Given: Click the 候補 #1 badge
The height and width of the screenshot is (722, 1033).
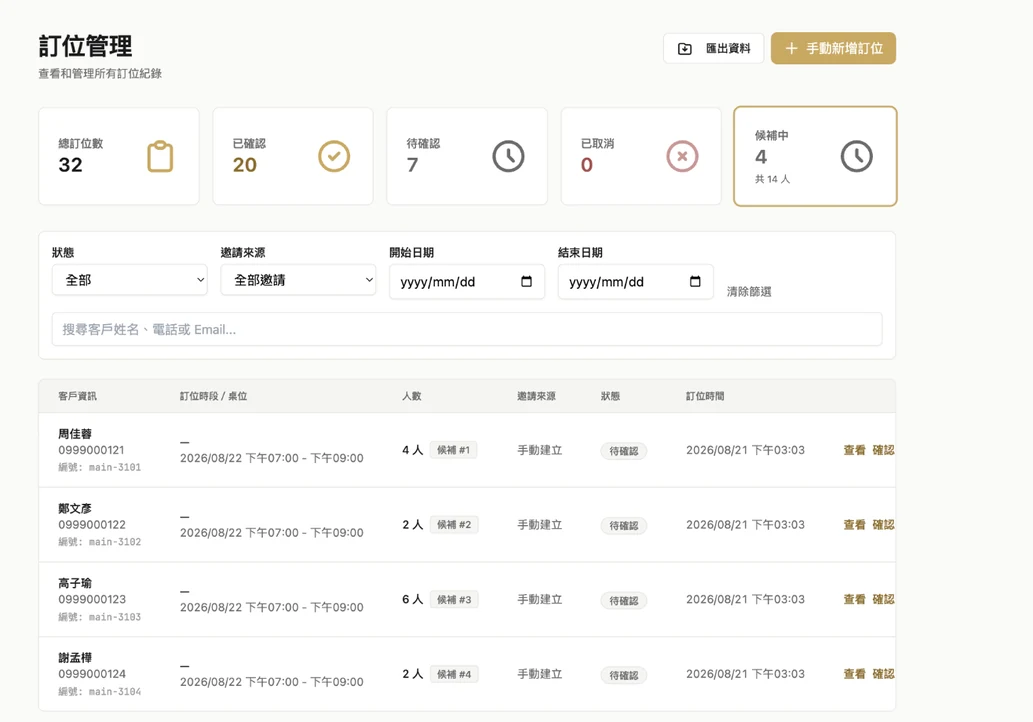Looking at the screenshot, I should (x=453, y=450).
